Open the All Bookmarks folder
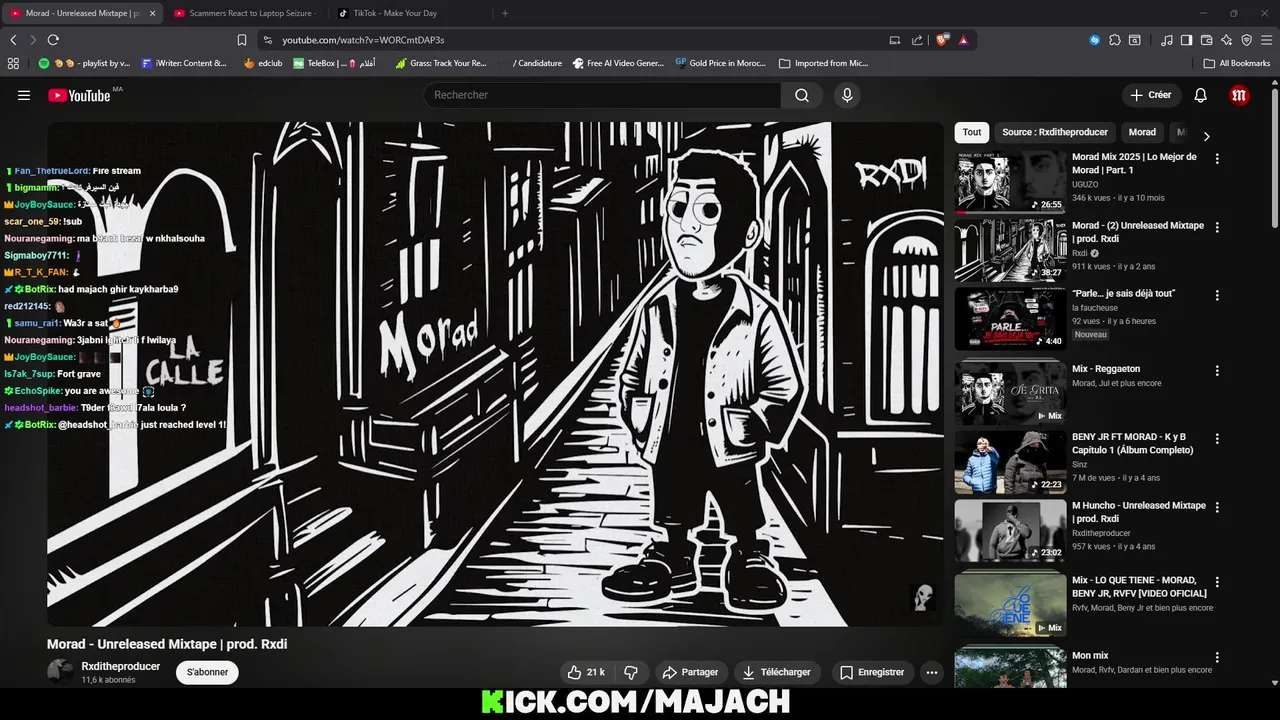This screenshot has height=720, width=1280. [x=1237, y=63]
